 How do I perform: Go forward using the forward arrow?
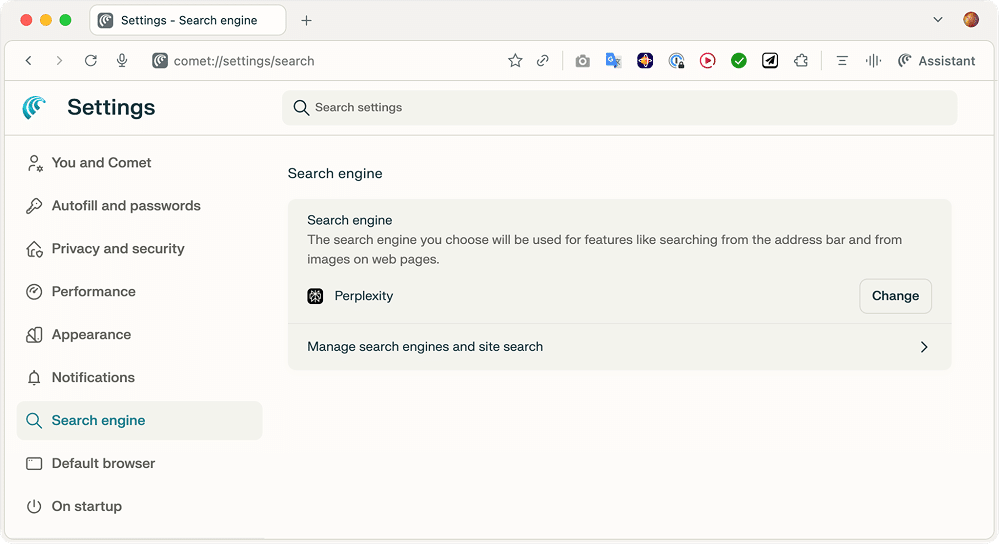59,61
